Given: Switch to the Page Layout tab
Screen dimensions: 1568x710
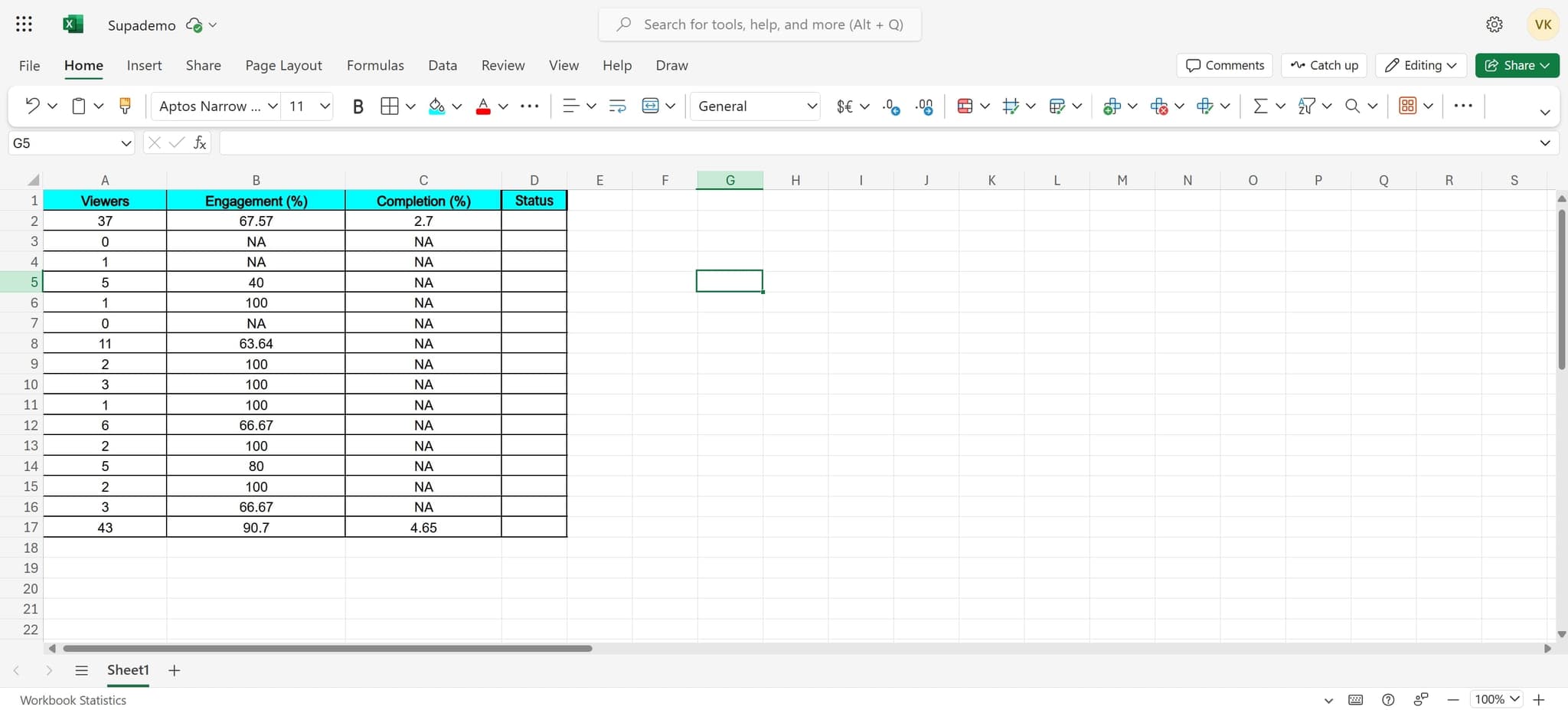Looking at the screenshot, I should (x=283, y=65).
